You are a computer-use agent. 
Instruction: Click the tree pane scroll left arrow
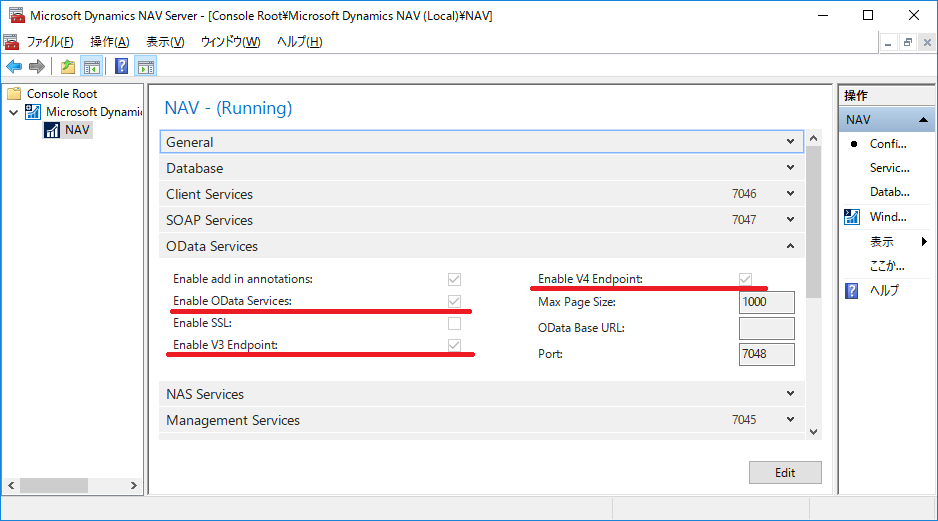[11, 486]
